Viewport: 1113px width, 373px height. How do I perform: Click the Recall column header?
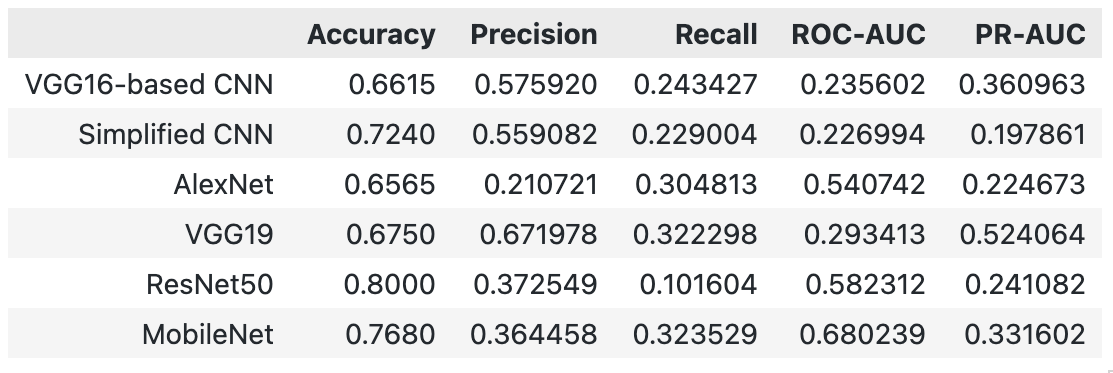716,34
